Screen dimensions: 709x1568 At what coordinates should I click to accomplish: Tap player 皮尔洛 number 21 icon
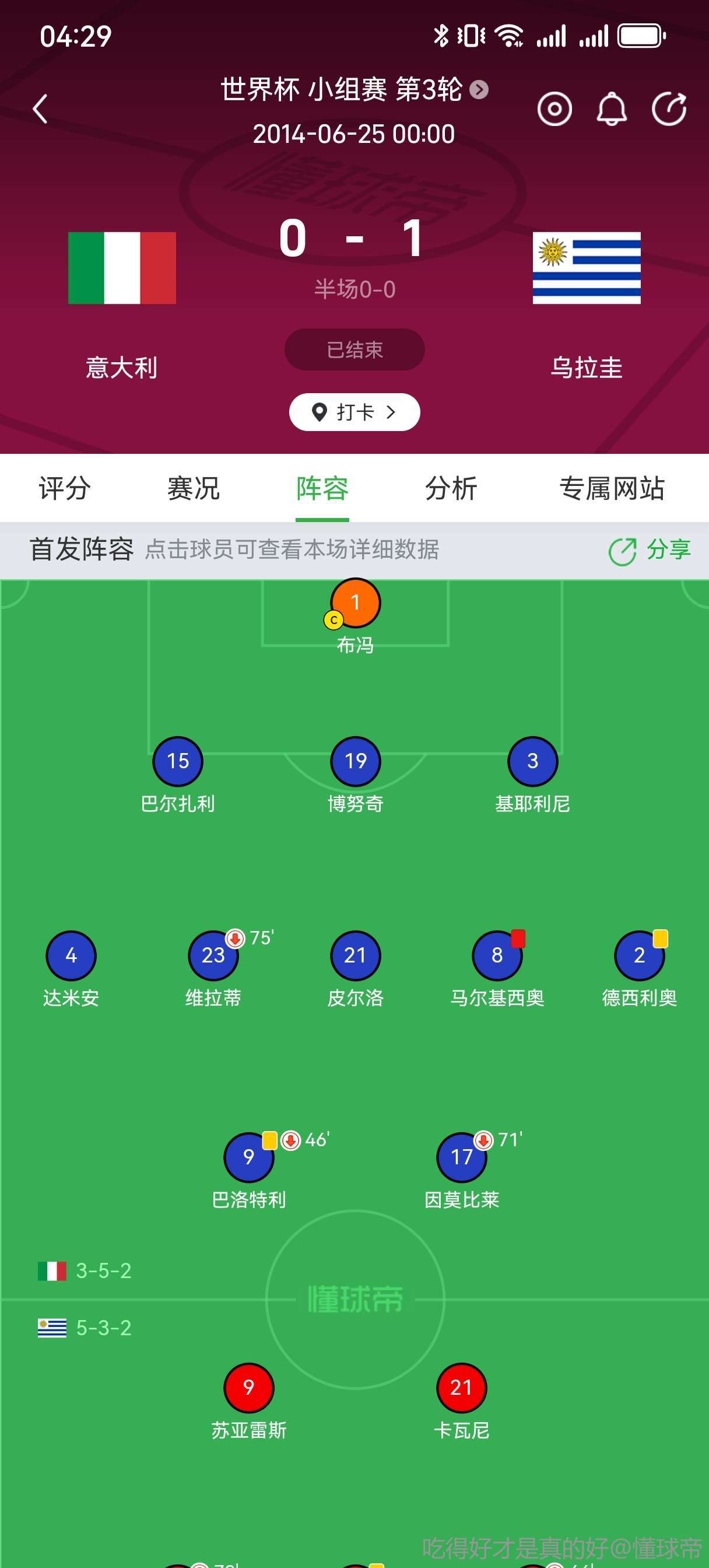[356, 955]
